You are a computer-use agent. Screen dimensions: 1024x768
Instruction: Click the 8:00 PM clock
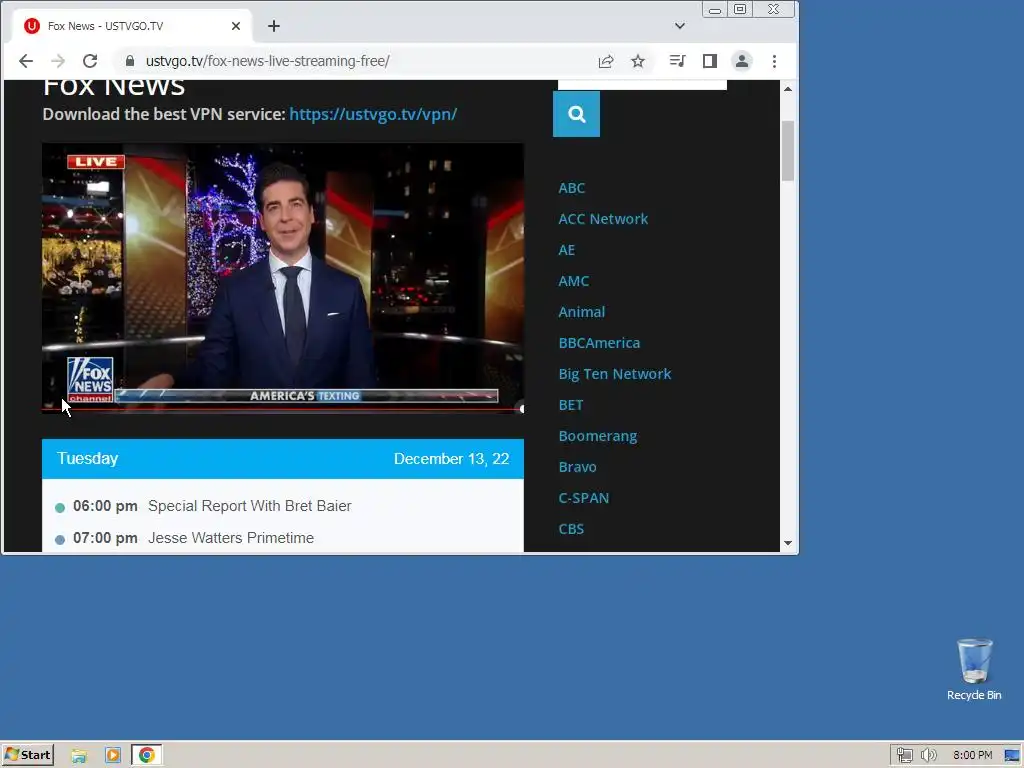[x=972, y=756]
